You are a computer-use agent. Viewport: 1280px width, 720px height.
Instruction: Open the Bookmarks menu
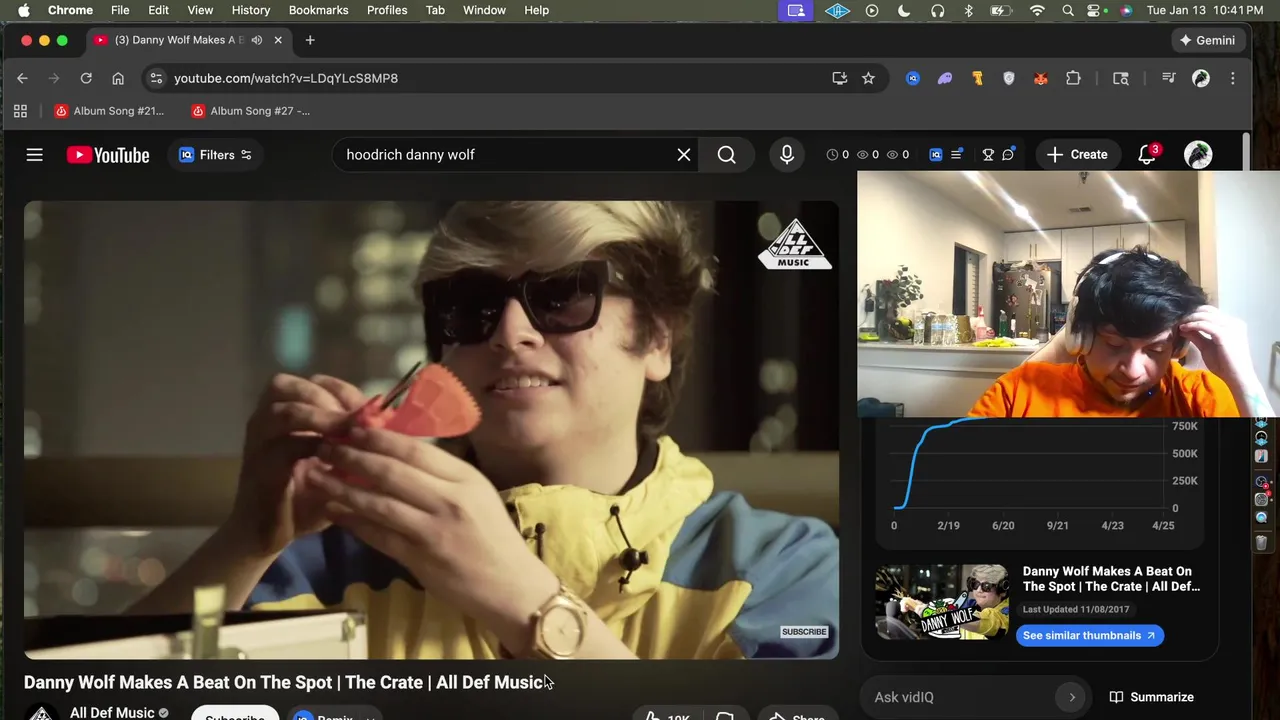click(x=318, y=10)
